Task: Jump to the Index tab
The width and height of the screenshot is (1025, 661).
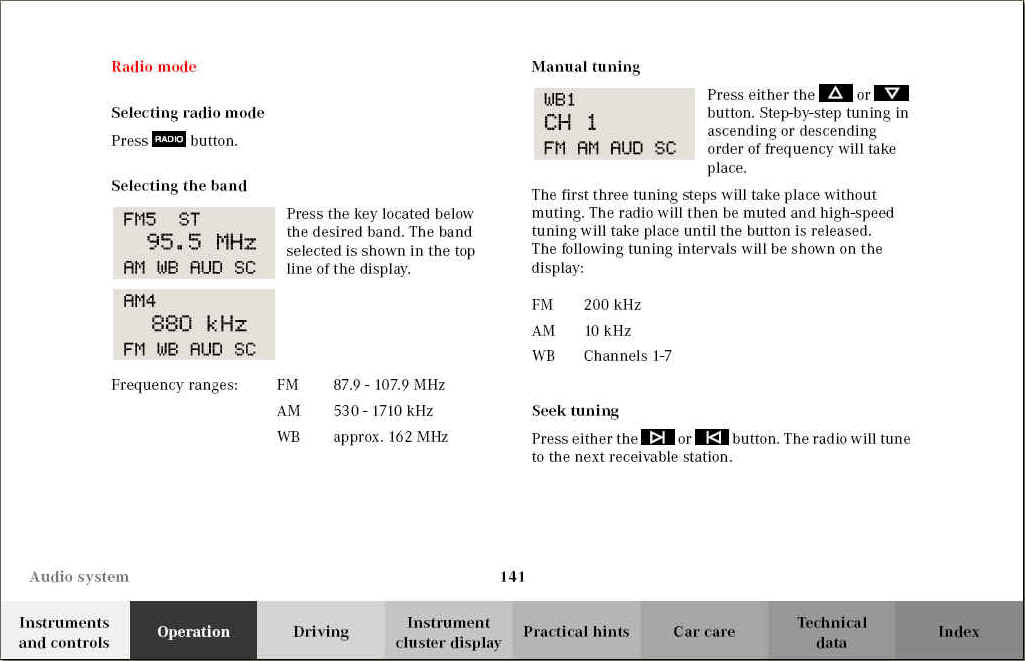Action: point(958,631)
